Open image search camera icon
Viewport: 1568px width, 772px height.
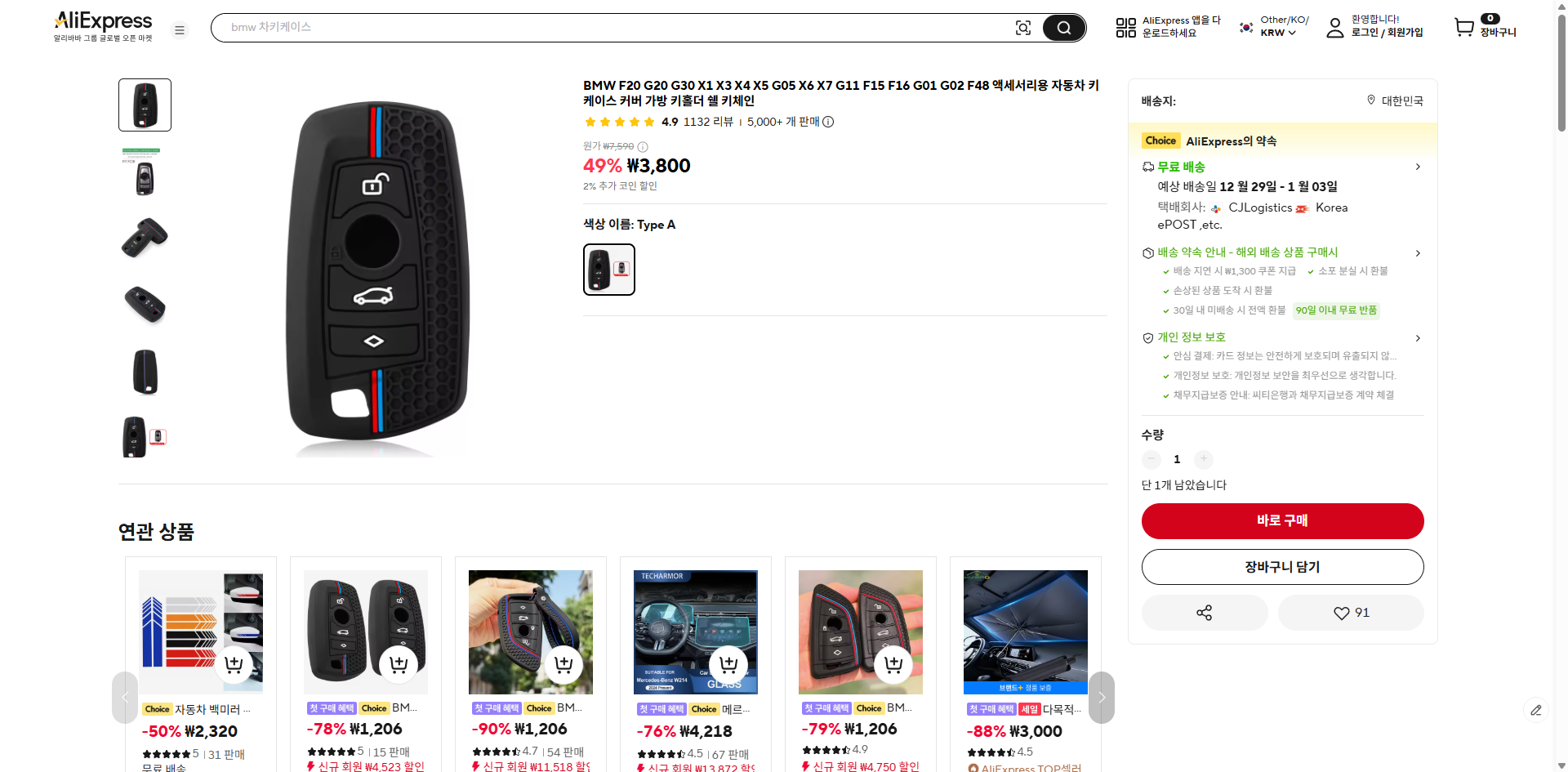pyautogui.click(x=1022, y=28)
